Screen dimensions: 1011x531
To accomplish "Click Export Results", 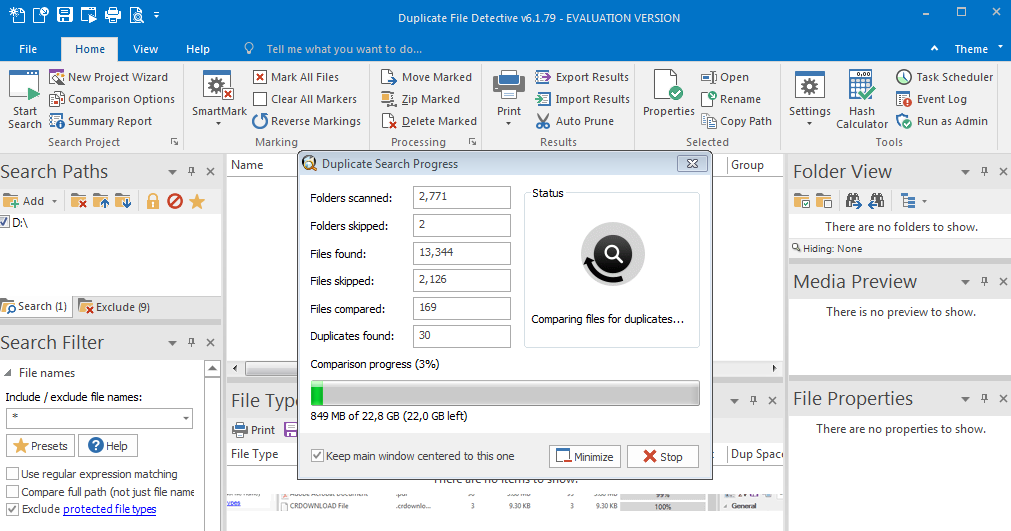I will 582,77.
